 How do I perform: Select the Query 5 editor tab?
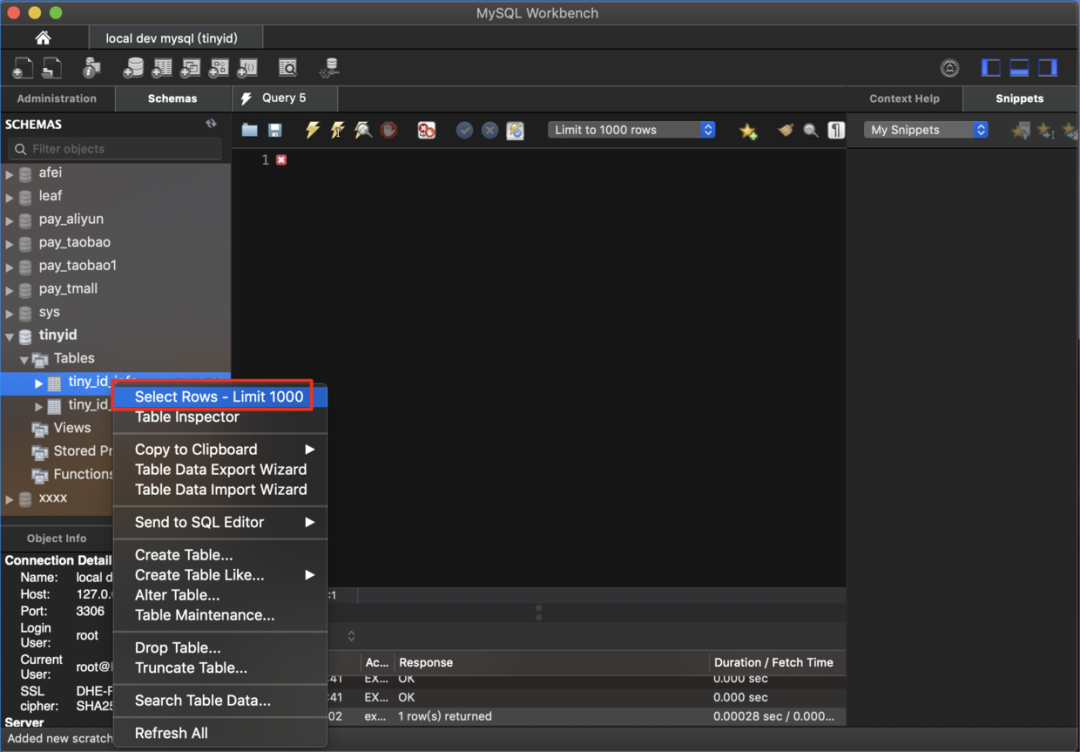click(x=284, y=98)
